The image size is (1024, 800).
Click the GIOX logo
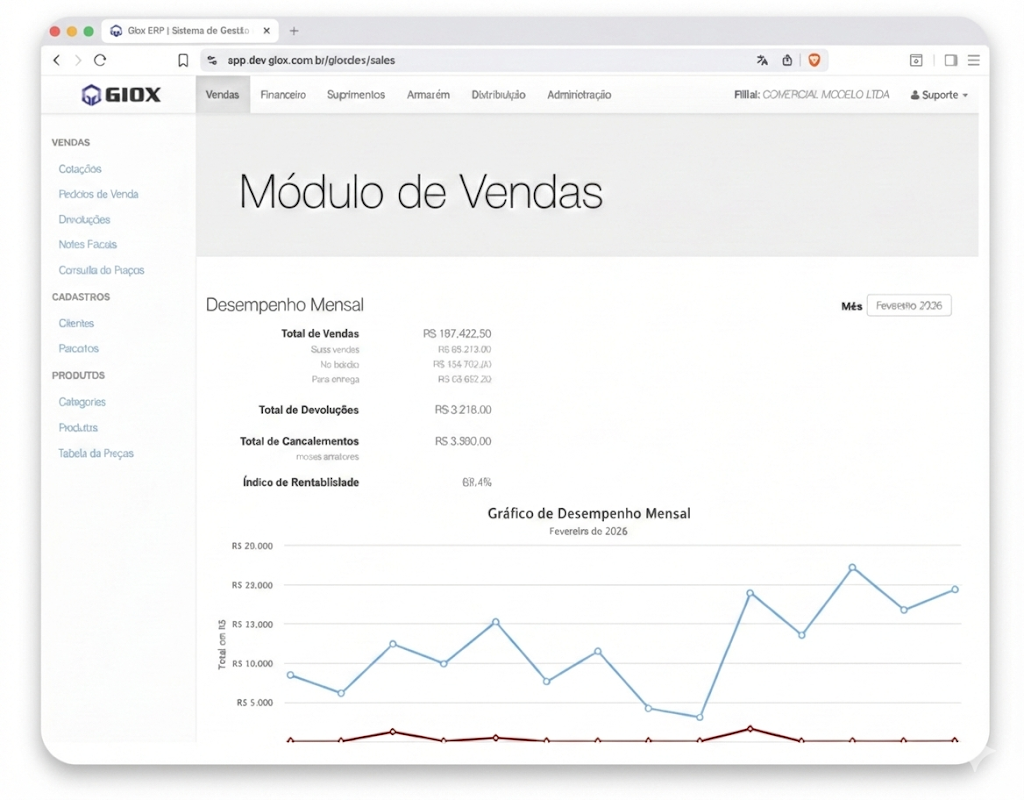[x=120, y=95]
